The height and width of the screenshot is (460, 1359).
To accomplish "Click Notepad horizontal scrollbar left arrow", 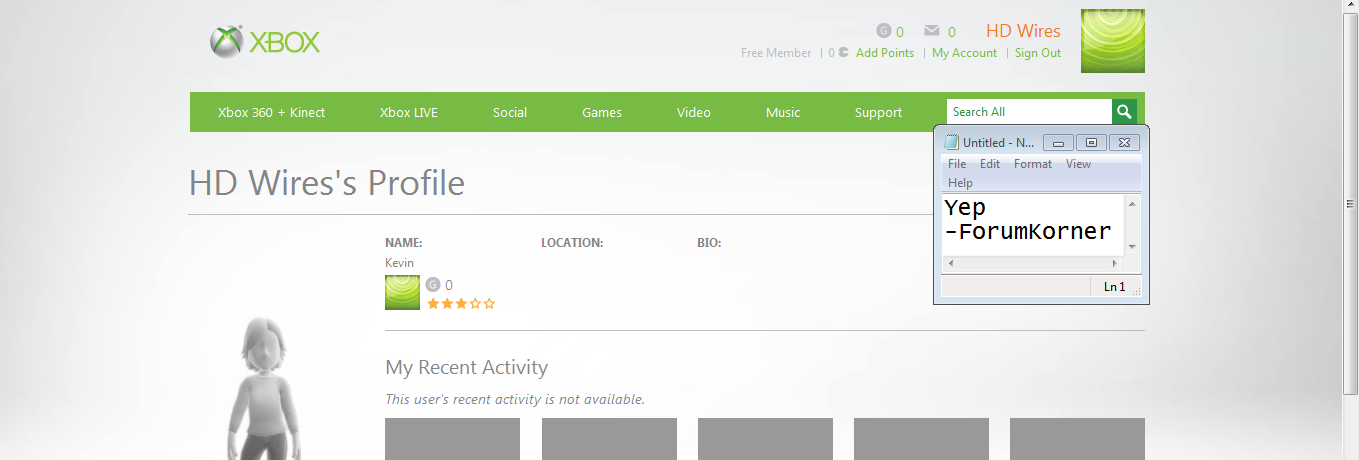I will (949, 263).
